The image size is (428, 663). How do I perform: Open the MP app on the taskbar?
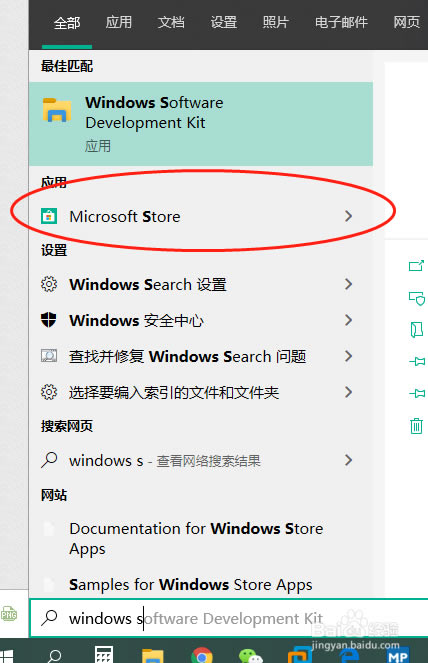(398, 655)
